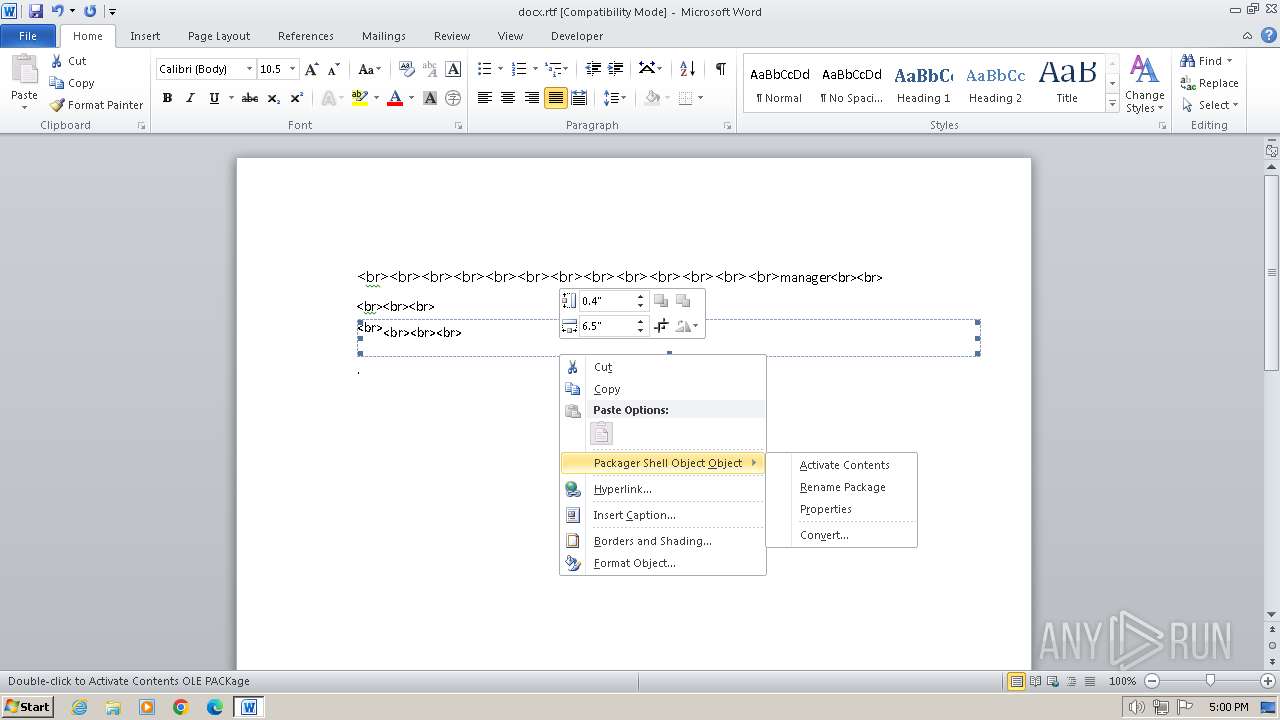Select Justify paragraph alignment
This screenshot has width=1280, height=720.
[x=555, y=98]
